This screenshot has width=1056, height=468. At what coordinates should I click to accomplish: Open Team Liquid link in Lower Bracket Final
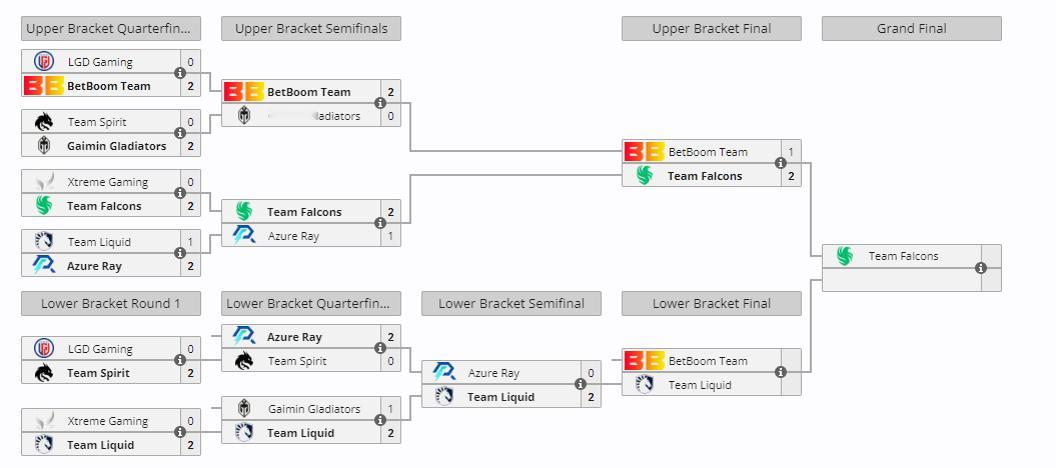tap(700, 385)
